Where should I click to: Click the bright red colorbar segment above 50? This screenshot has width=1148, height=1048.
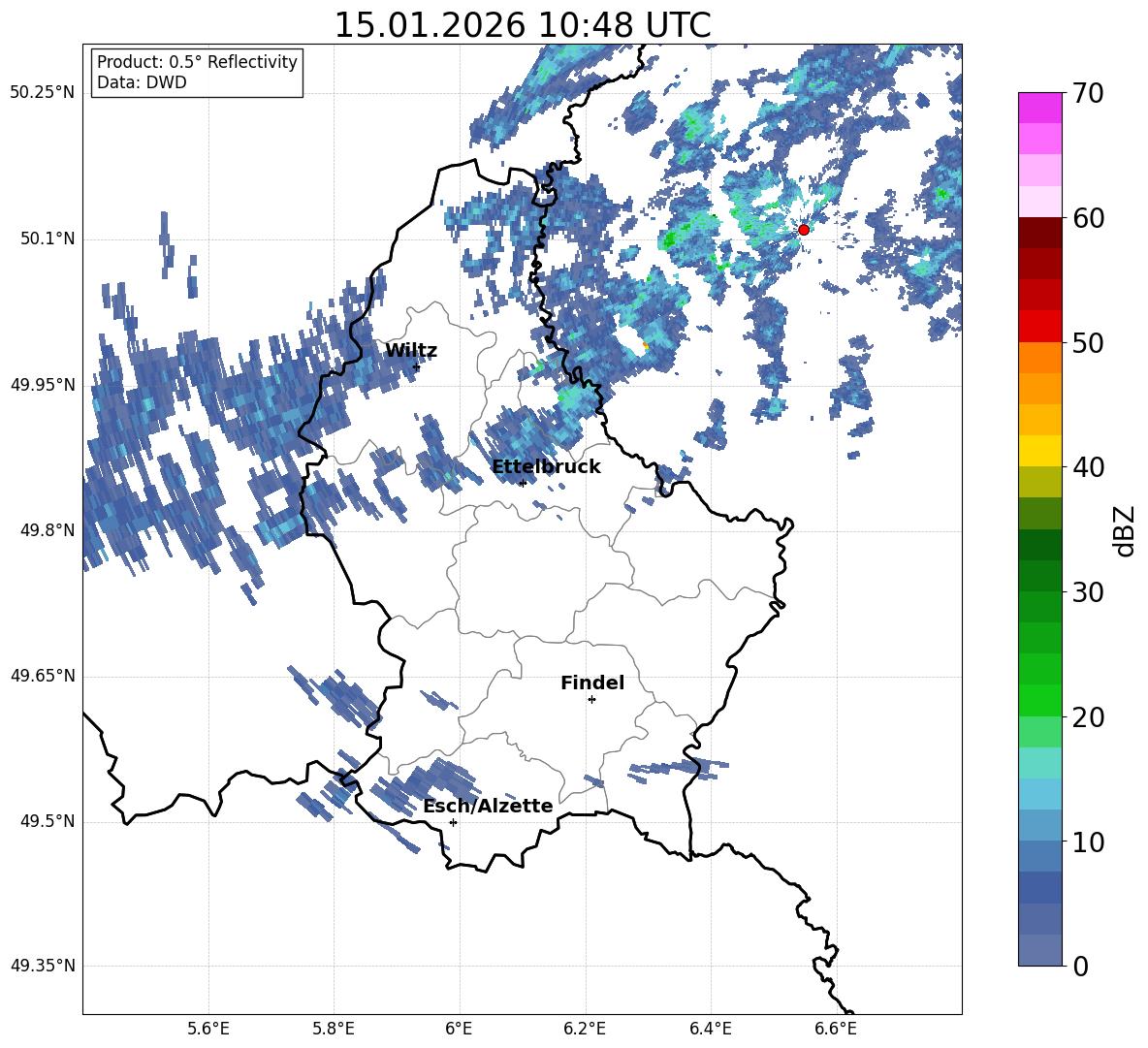(1039, 327)
